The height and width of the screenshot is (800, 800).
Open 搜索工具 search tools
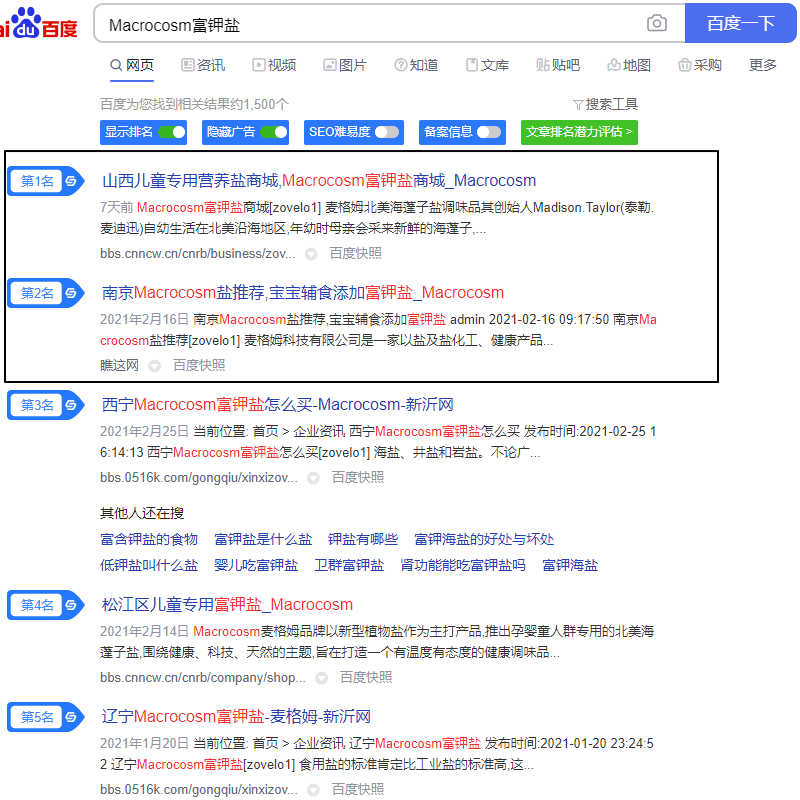point(605,105)
